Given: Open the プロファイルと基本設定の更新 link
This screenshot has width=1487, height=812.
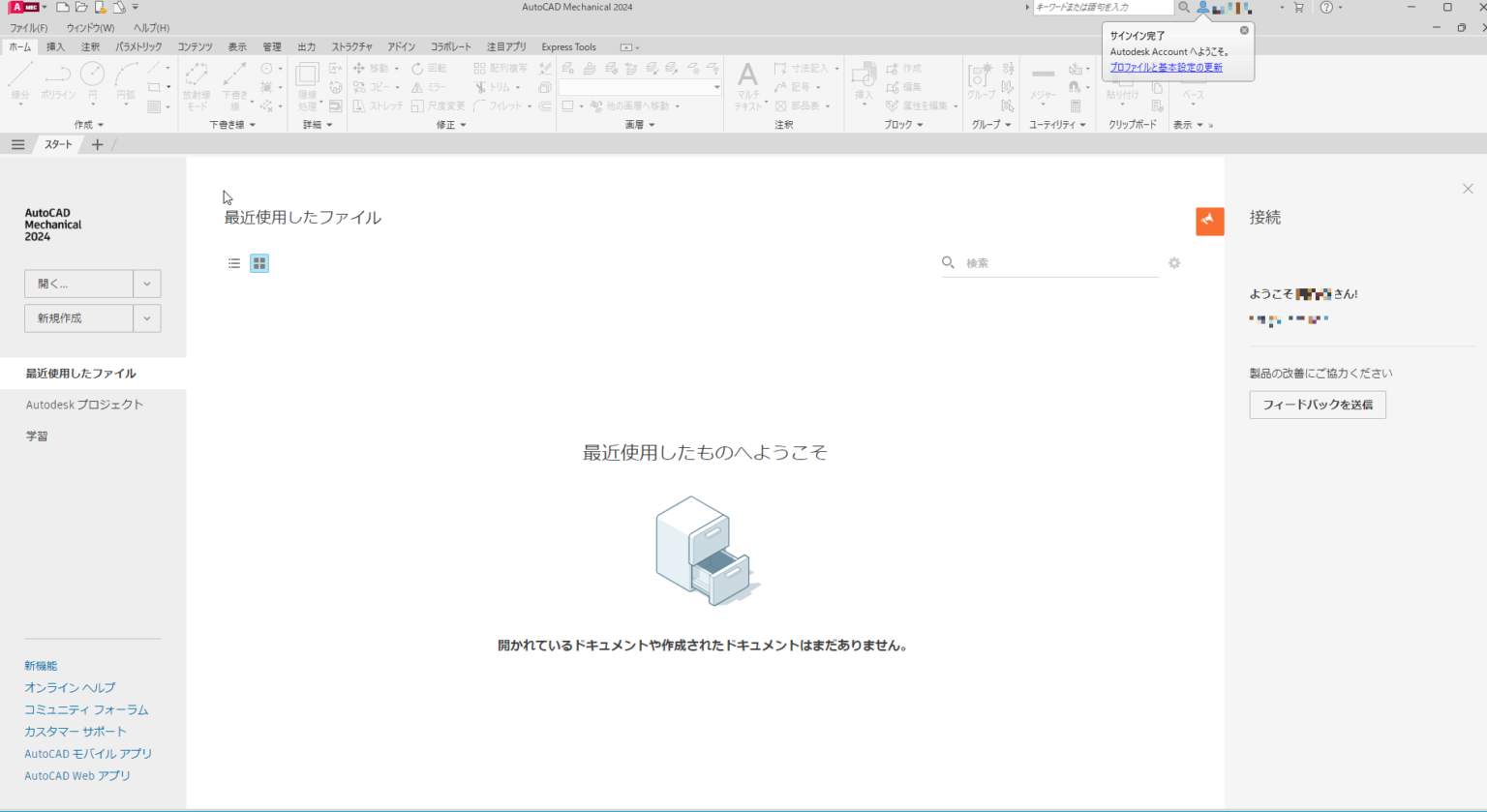Looking at the screenshot, I should click(1164, 67).
